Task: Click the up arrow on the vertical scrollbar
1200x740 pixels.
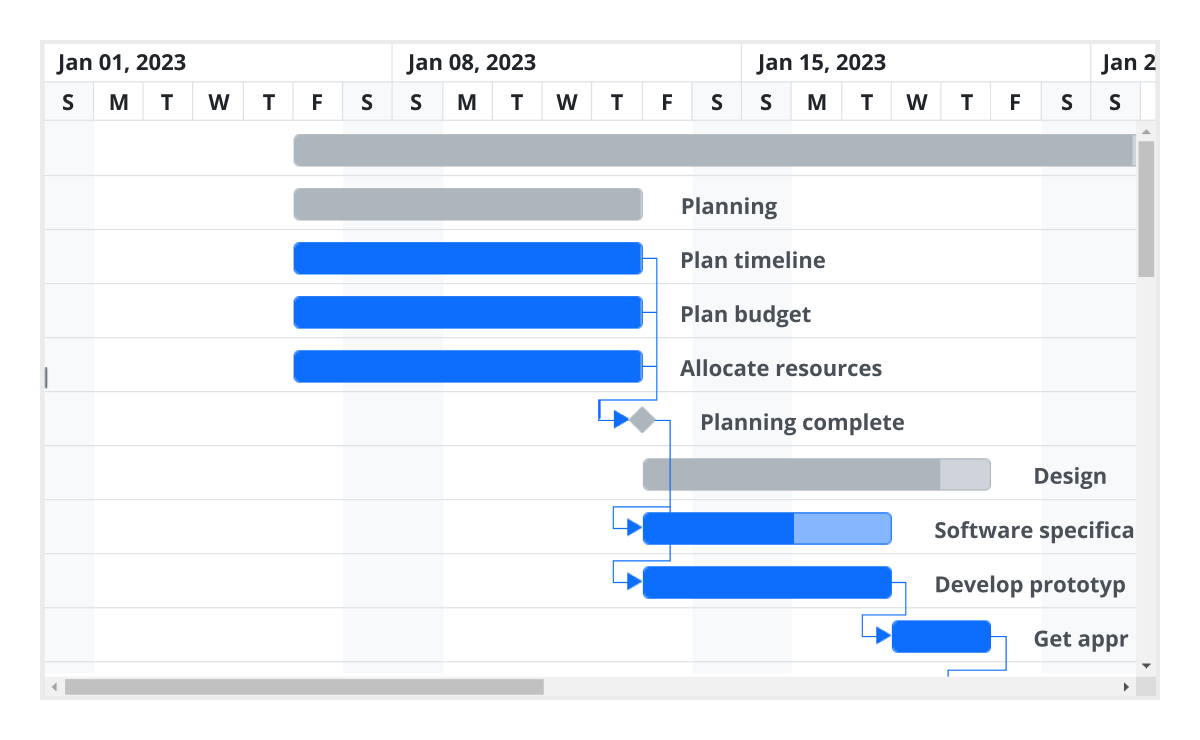Action: click(1146, 130)
